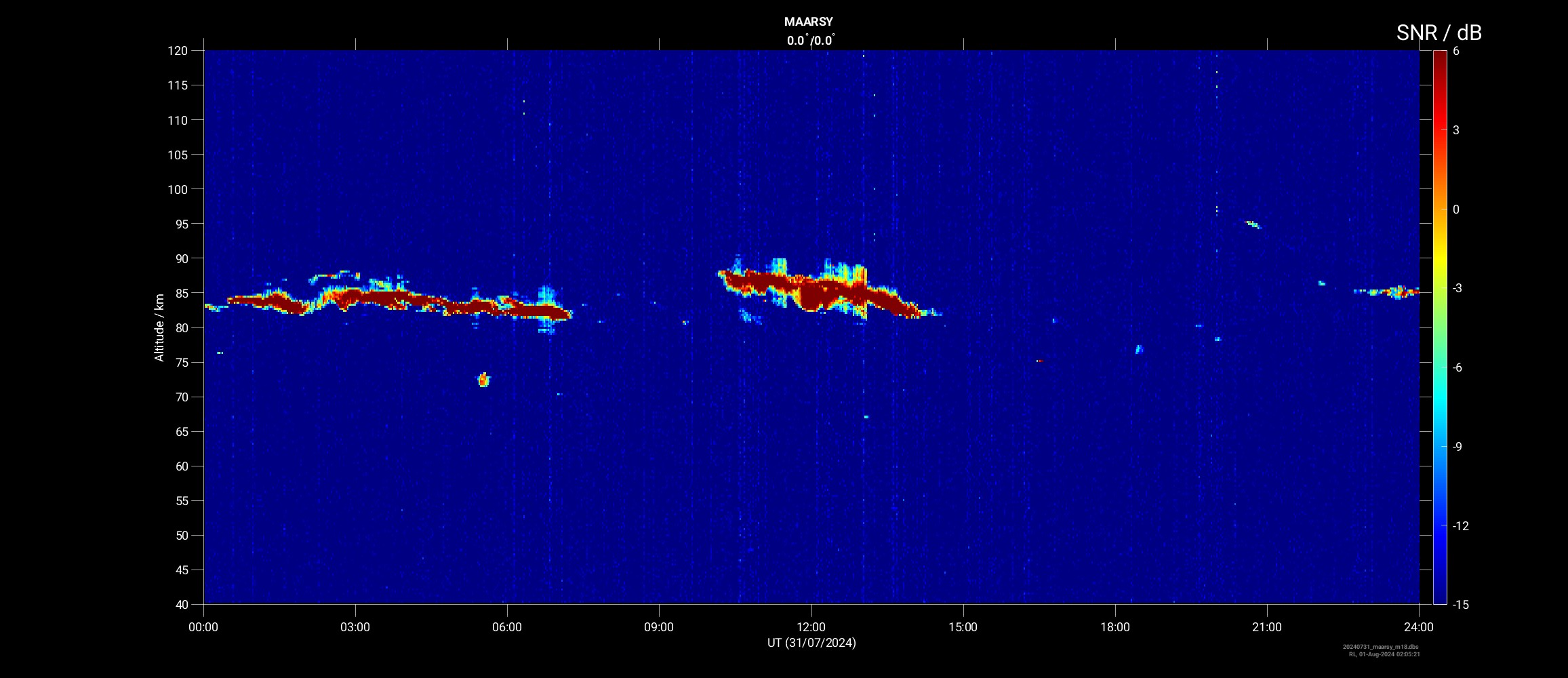Click the "Altitude / km" axis label
The width and height of the screenshot is (1568, 678).
159,327
